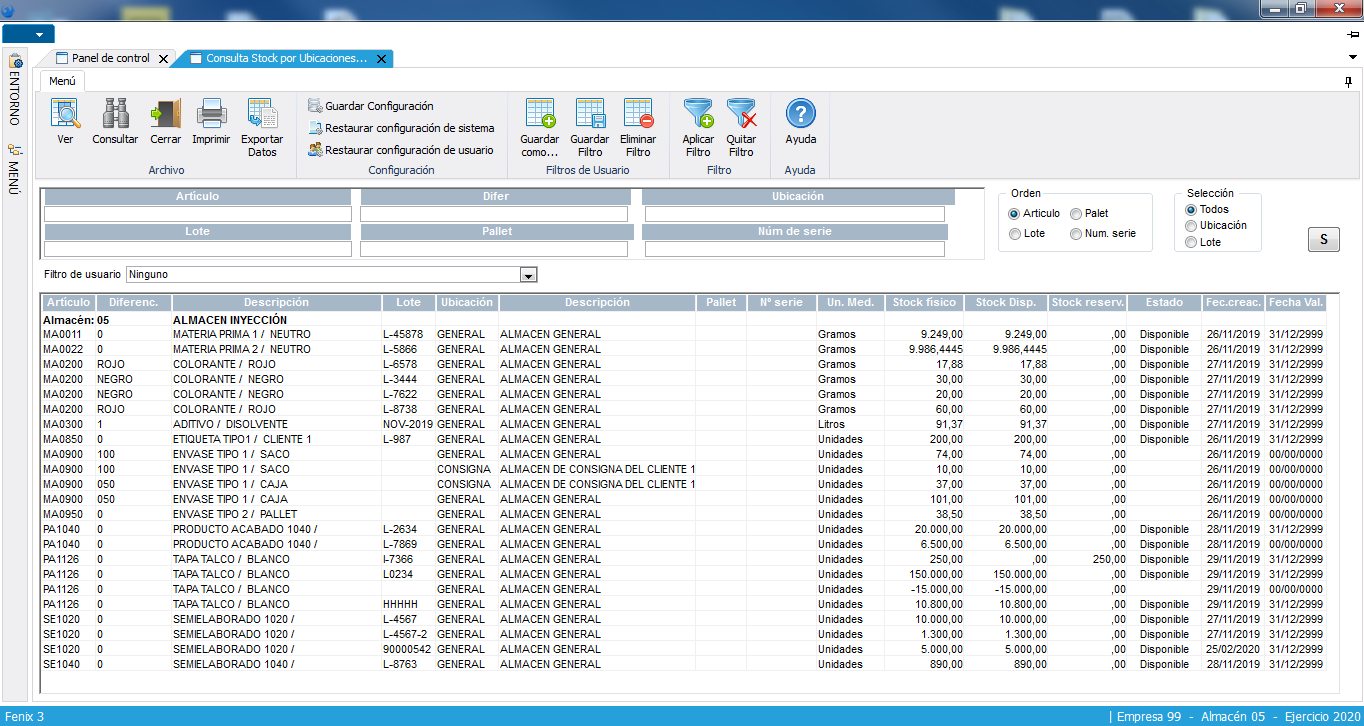The image size is (1364, 726).
Task: Open the blue application menu dropdown
Action: click(28, 34)
